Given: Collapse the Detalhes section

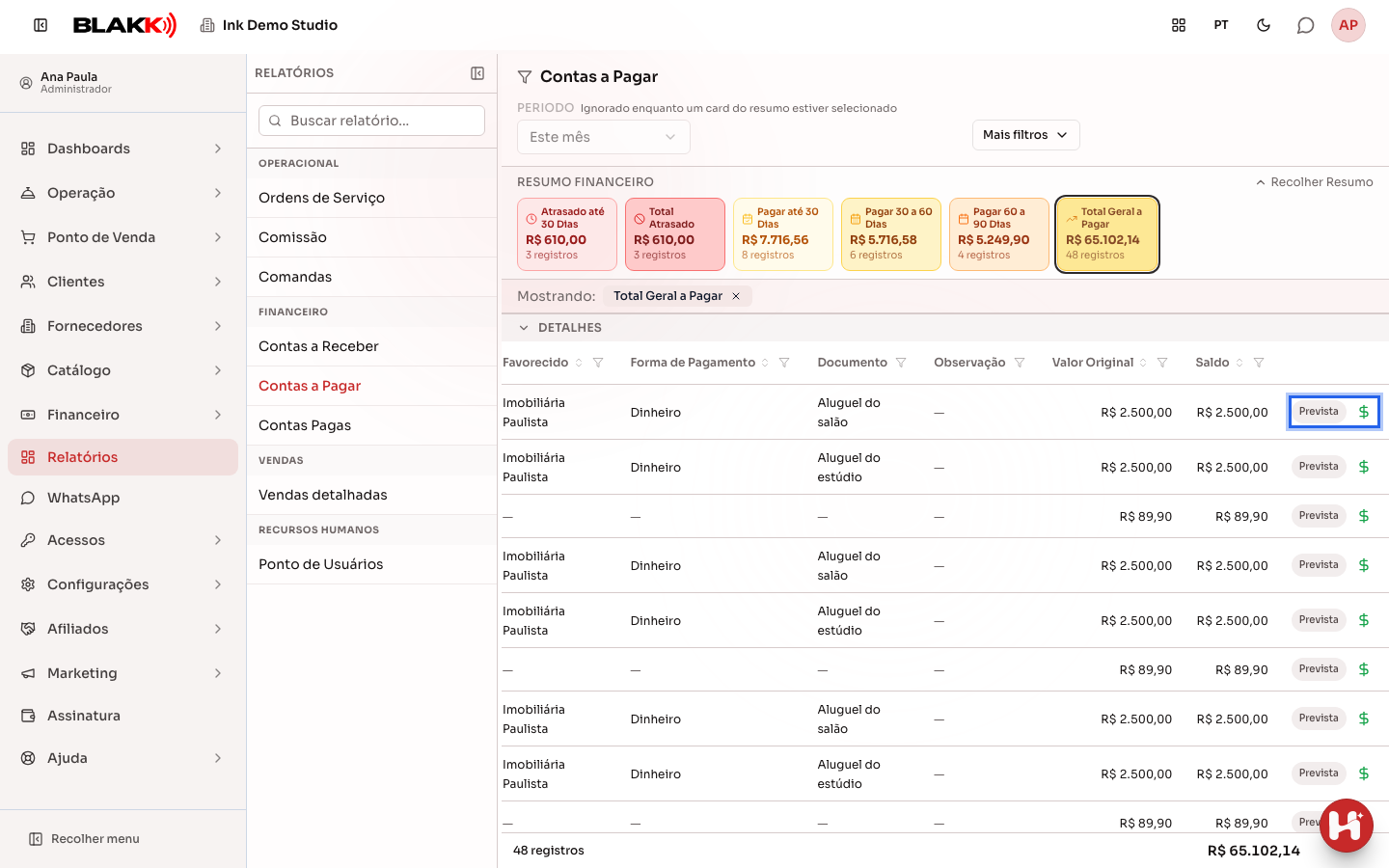Looking at the screenshot, I should (524, 328).
